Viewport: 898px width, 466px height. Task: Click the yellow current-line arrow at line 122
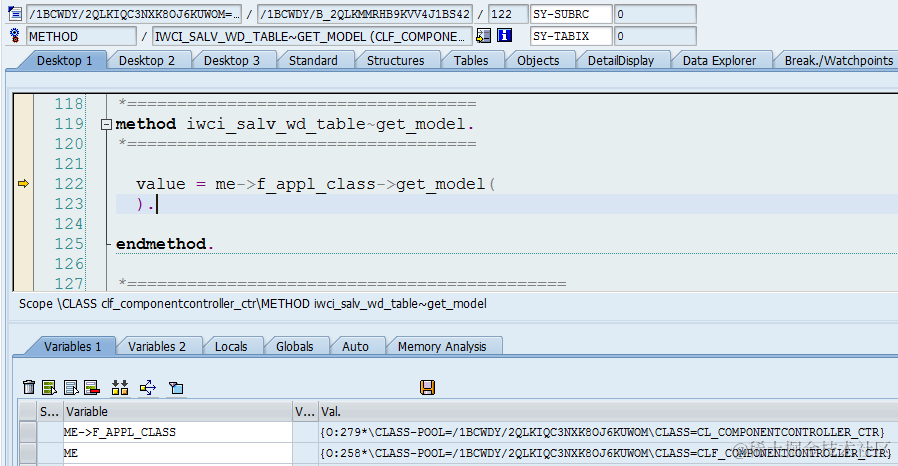[23, 184]
